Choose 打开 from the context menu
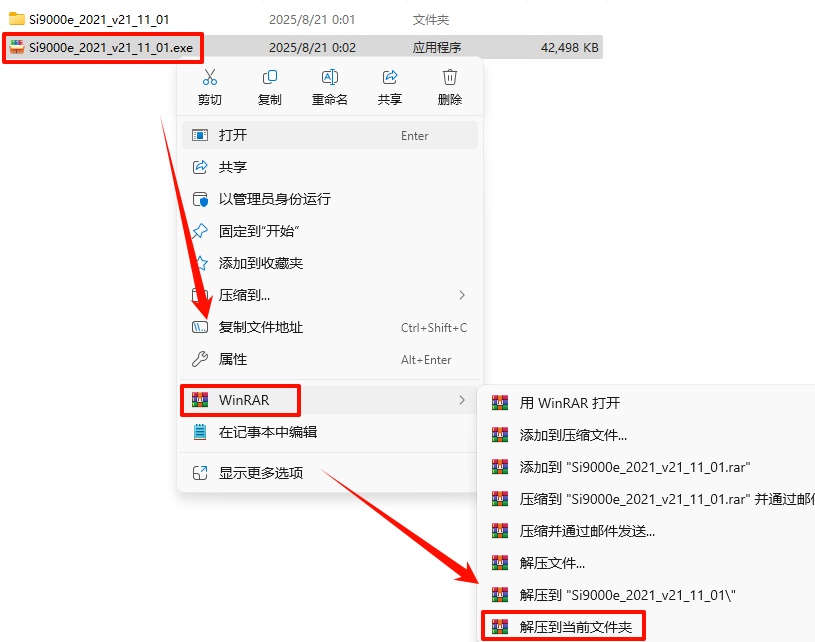Image resolution: width=815 pixels, height=642 pixels. pyautogui.click(x=330, y=135)
